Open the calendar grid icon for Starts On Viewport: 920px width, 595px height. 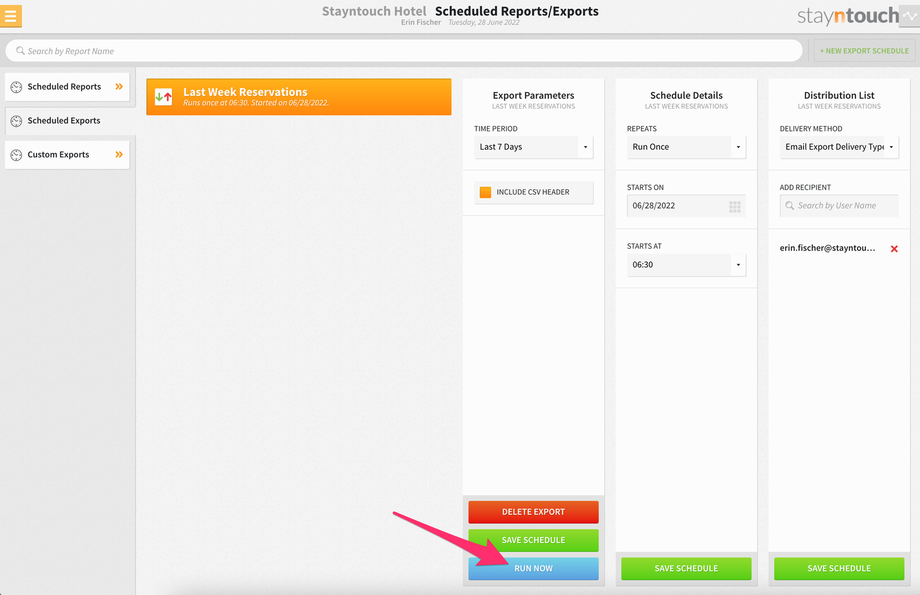tap(735, 207)
